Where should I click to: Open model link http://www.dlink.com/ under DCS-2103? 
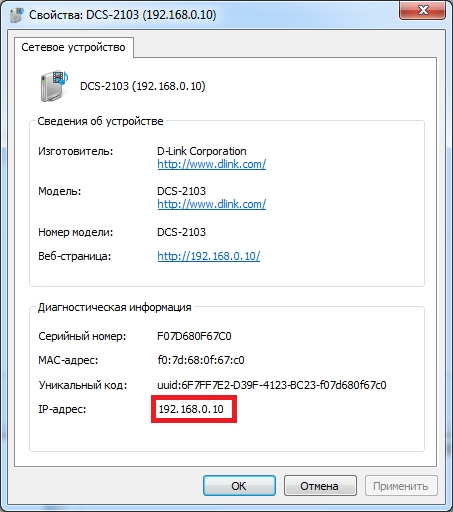coord(212,204)
